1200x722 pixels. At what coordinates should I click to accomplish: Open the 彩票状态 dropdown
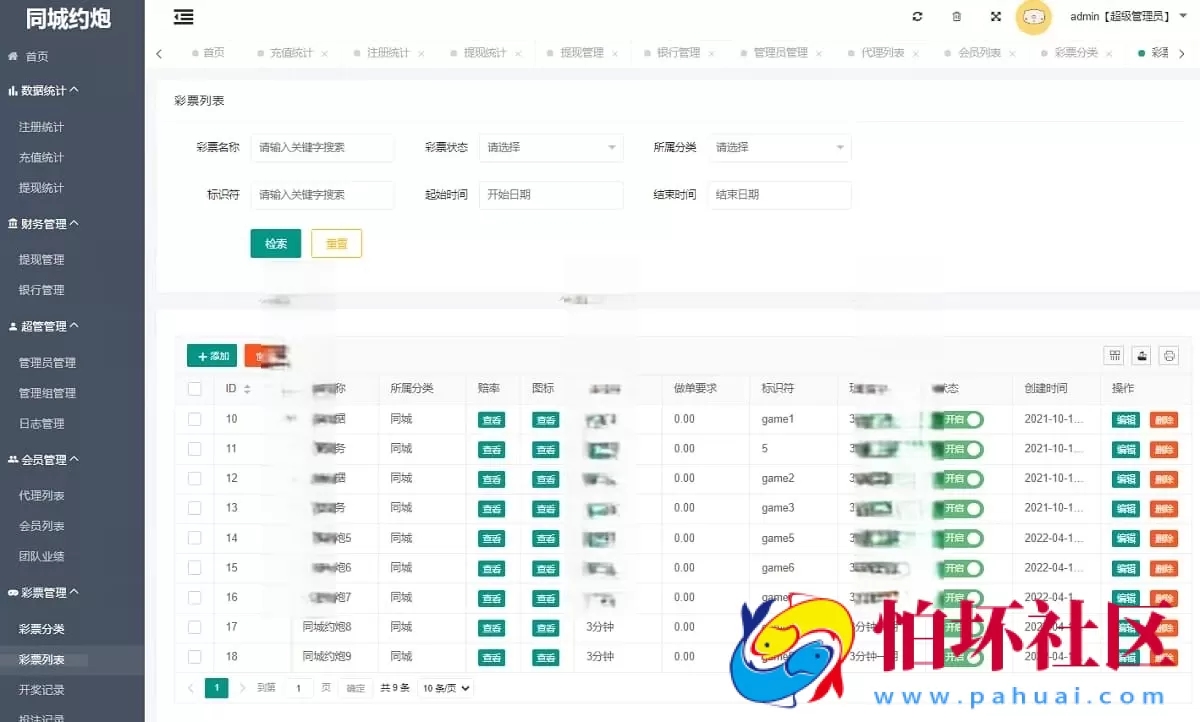[x=551, y=147]
